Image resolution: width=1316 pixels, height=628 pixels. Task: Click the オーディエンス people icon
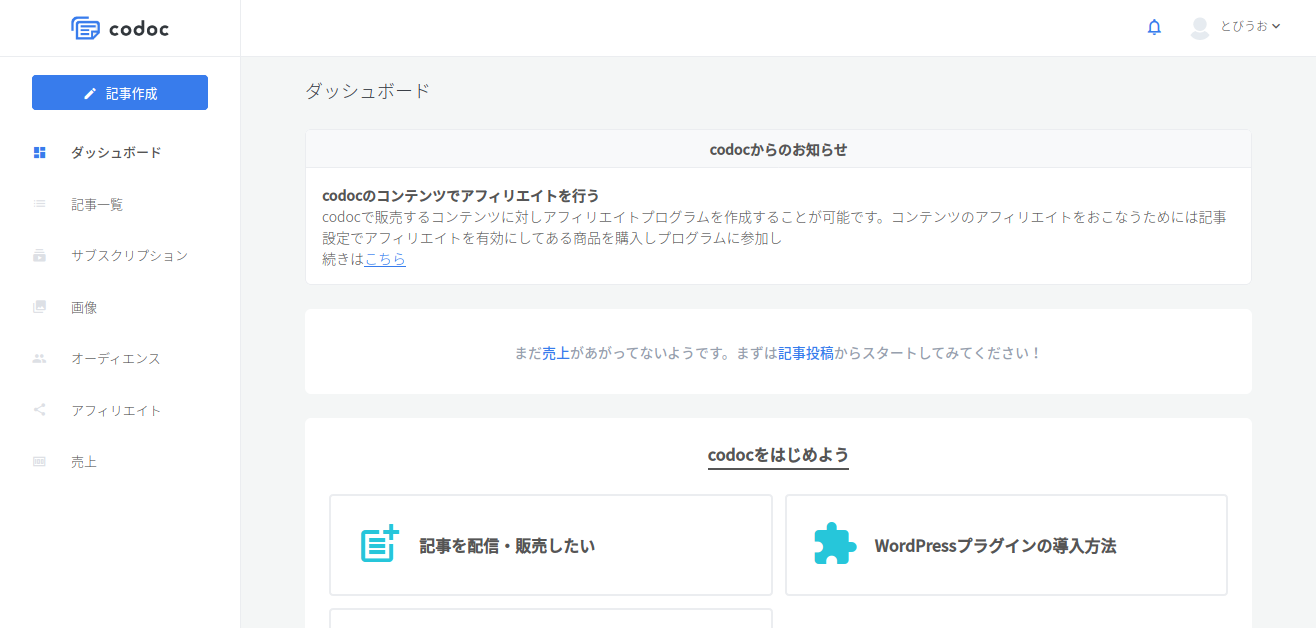point(40,358)
